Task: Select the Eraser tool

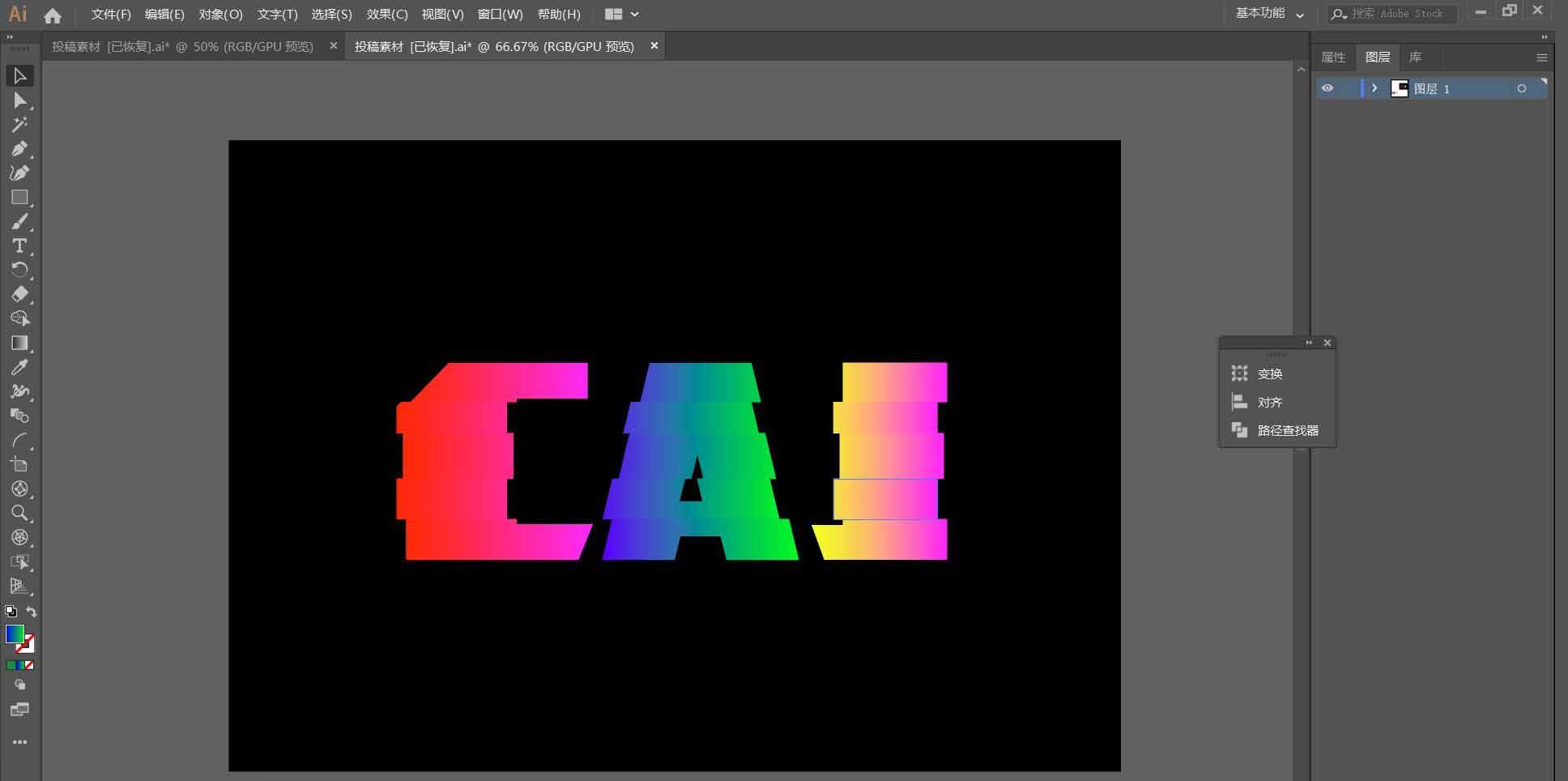Action: [19, 294]
